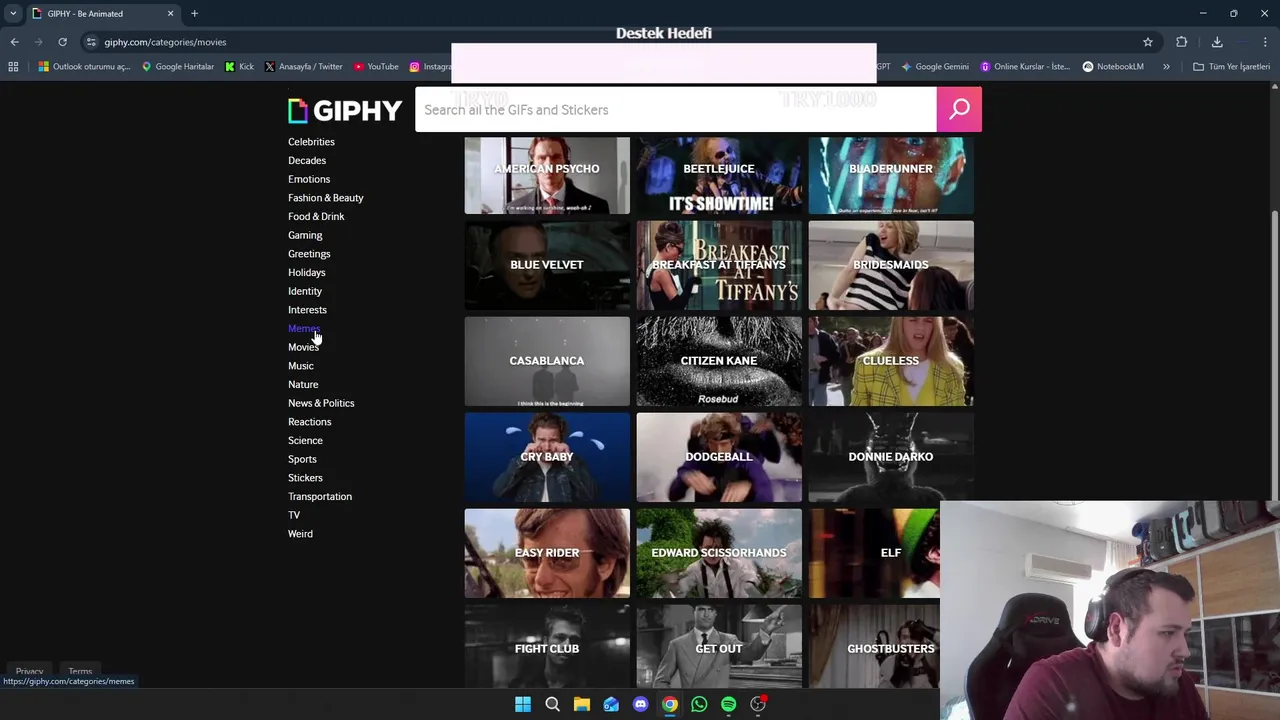
Task: Open the TV category
Action: pyautogui.click(x=294, y=515)
